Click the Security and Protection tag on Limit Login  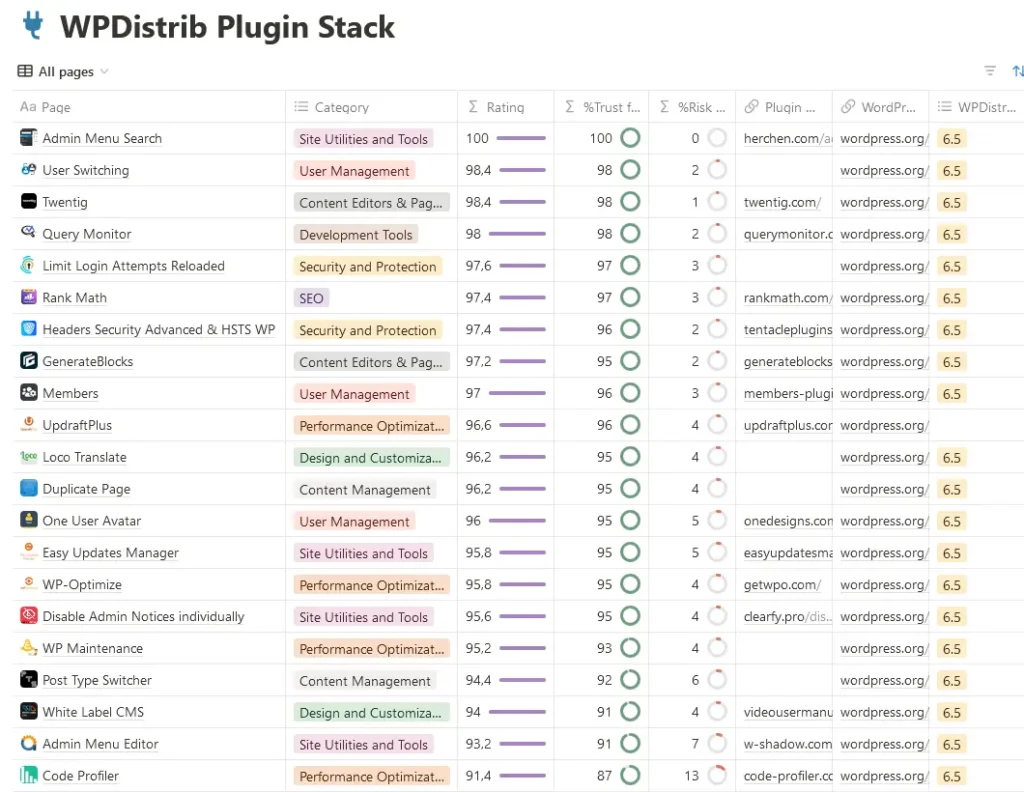click(x=368, y=266)
